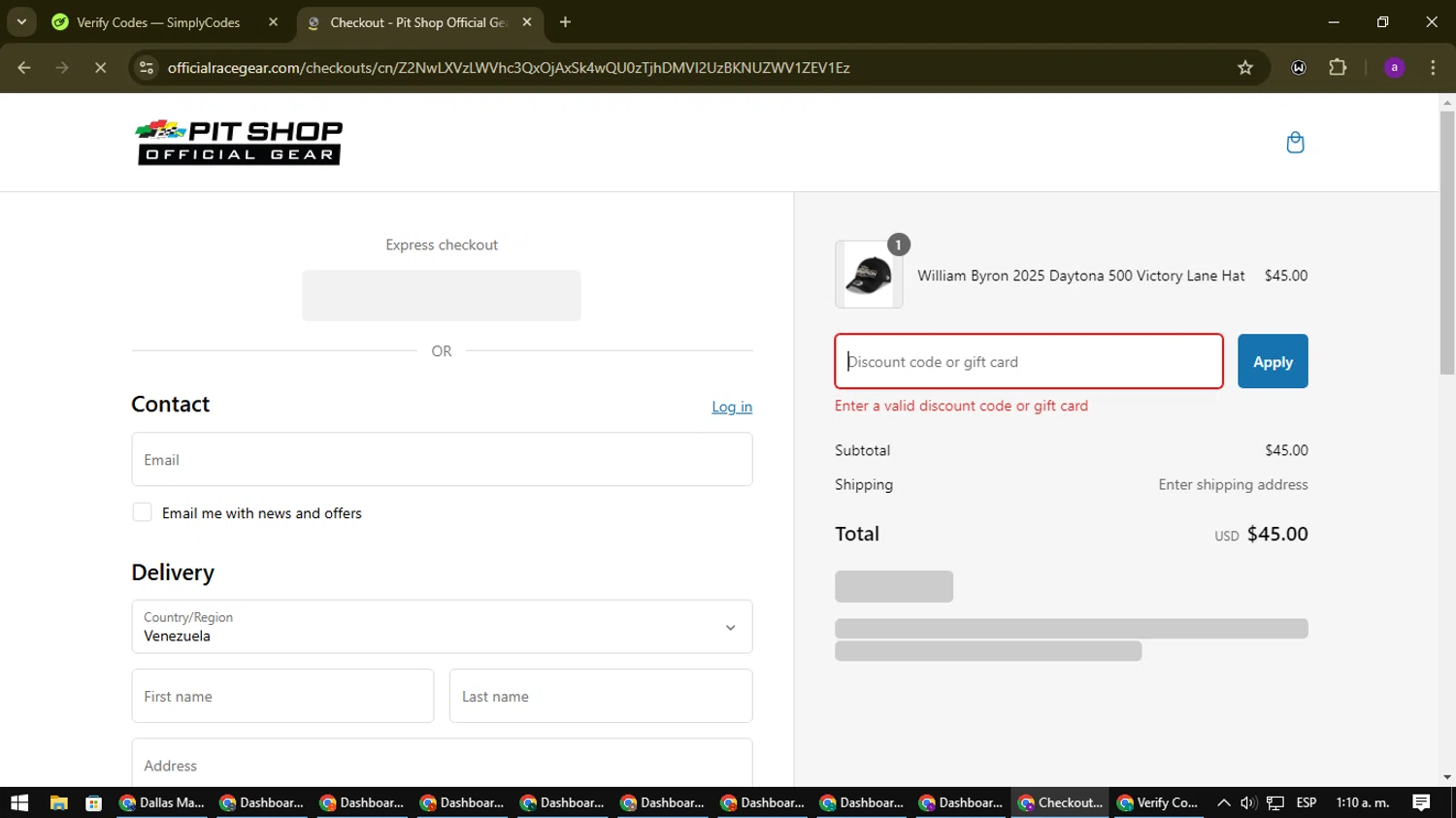The image size is (1456, 818).
Task: Click the browser address bar URL
Action: click(509, 68)
